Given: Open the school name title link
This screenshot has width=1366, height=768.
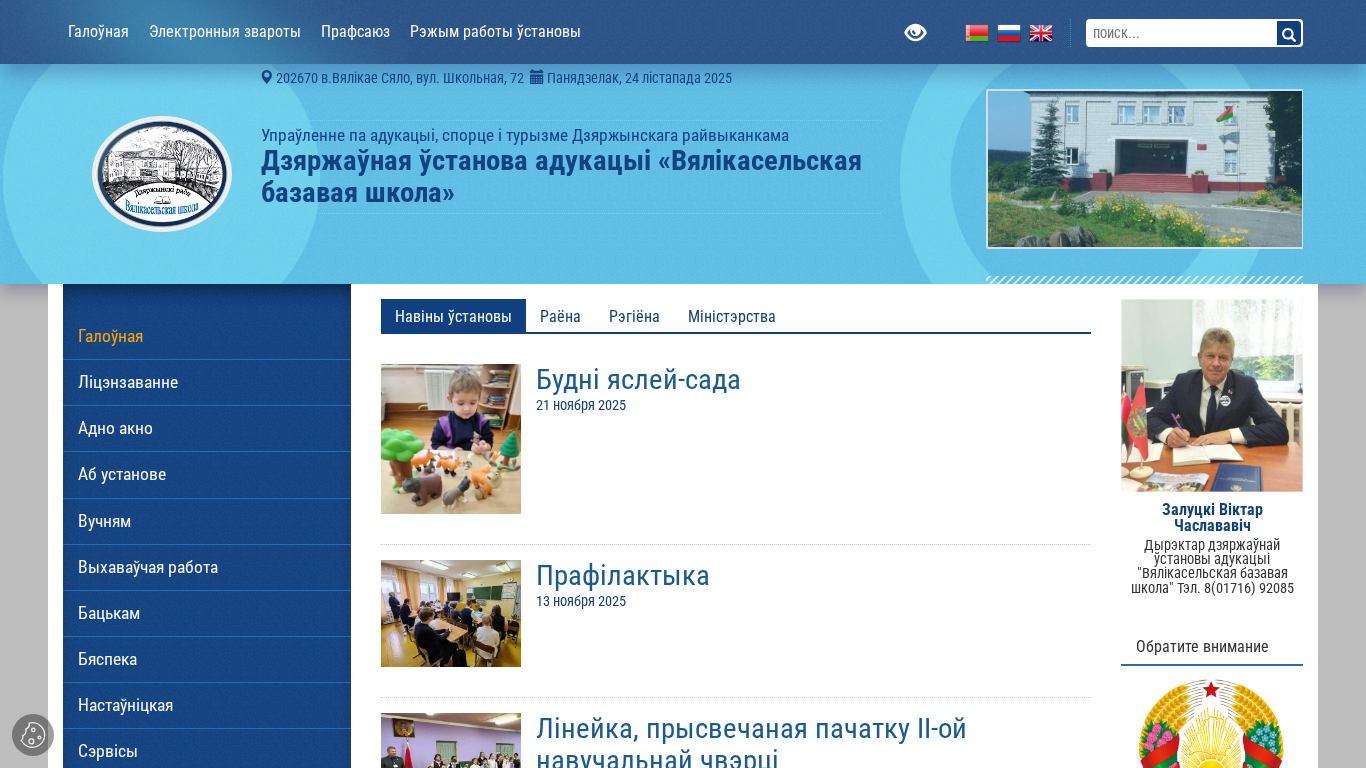Looking at the screenshot, I should [x=561, y=176].
